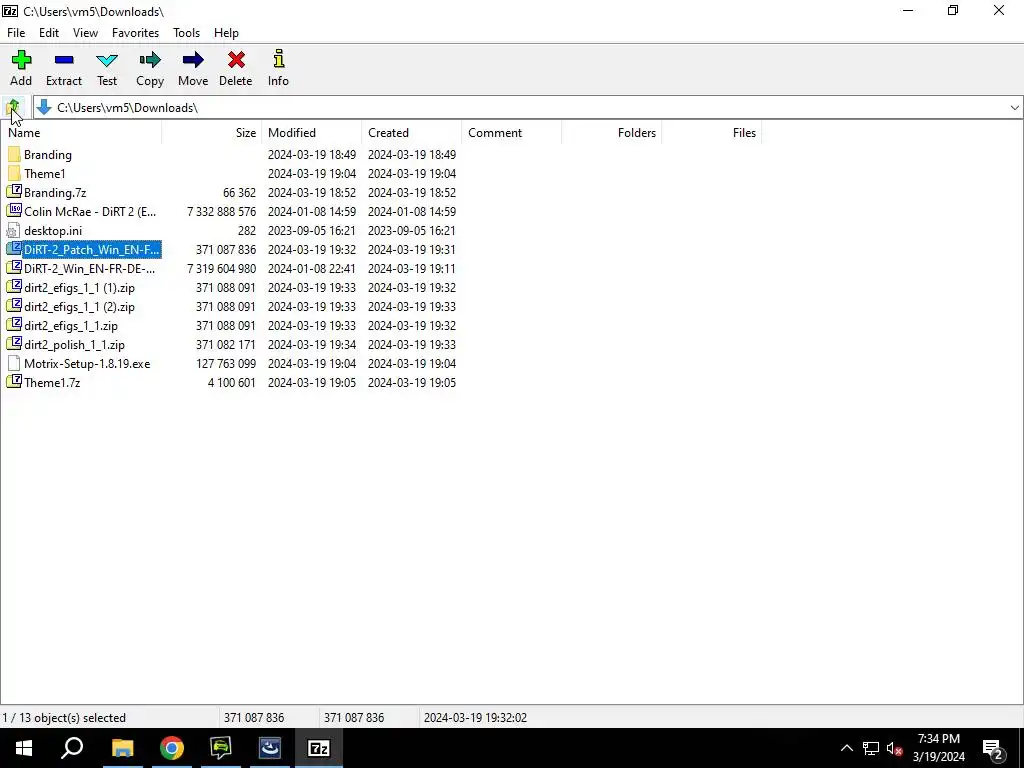Open the Help menu
This screenshot has height=768, width=1024.
pyautogui.click(x=226, y=33)
